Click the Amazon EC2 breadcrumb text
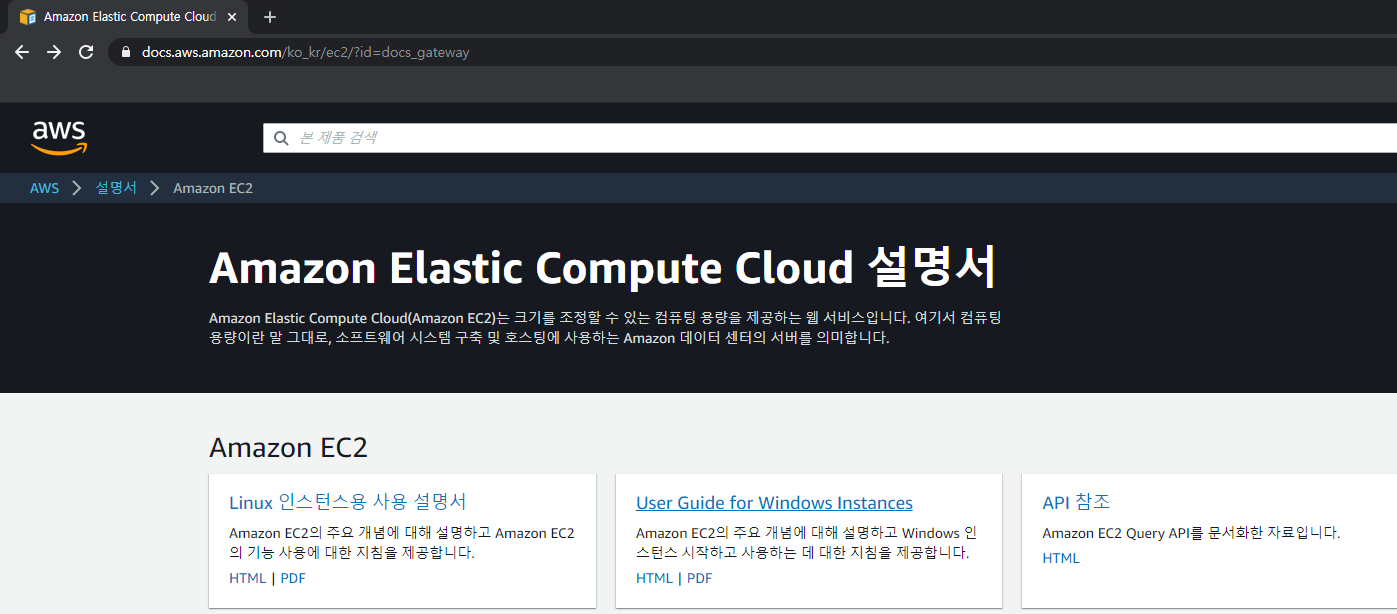Image resolution: width=1397 pixels, height=614 pixels. point(213,188)
